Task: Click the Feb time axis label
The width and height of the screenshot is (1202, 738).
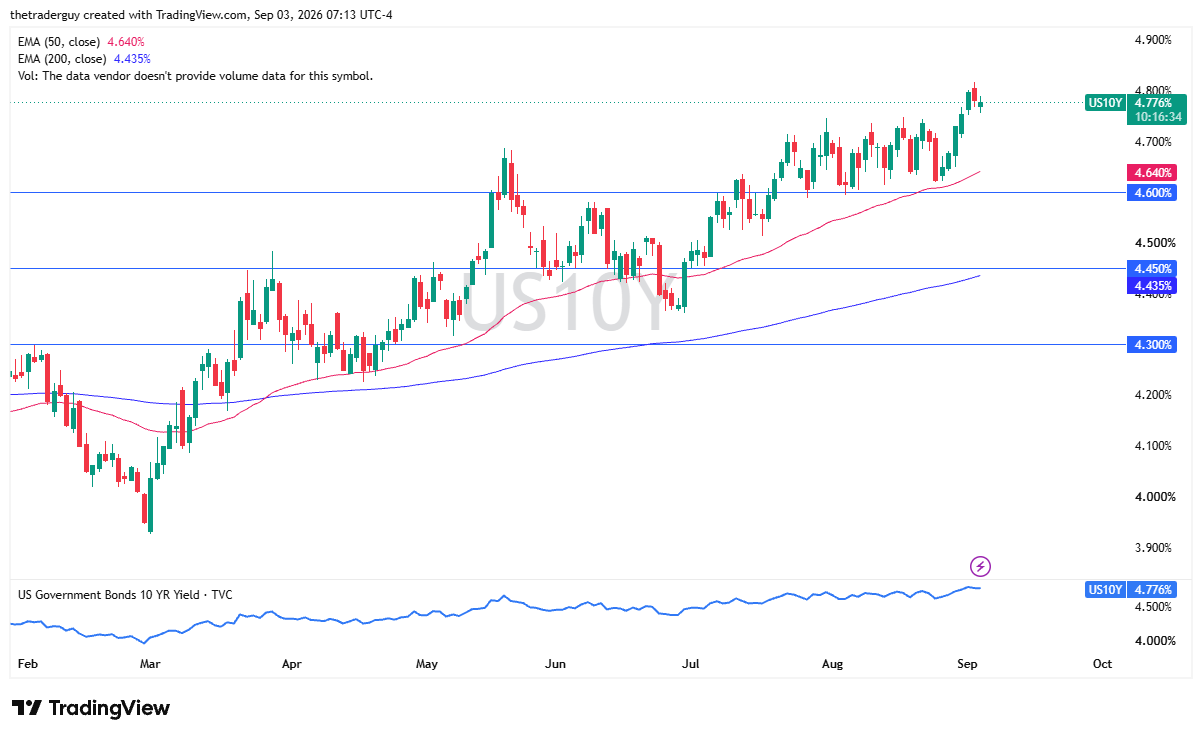Action: click(28, 664)
